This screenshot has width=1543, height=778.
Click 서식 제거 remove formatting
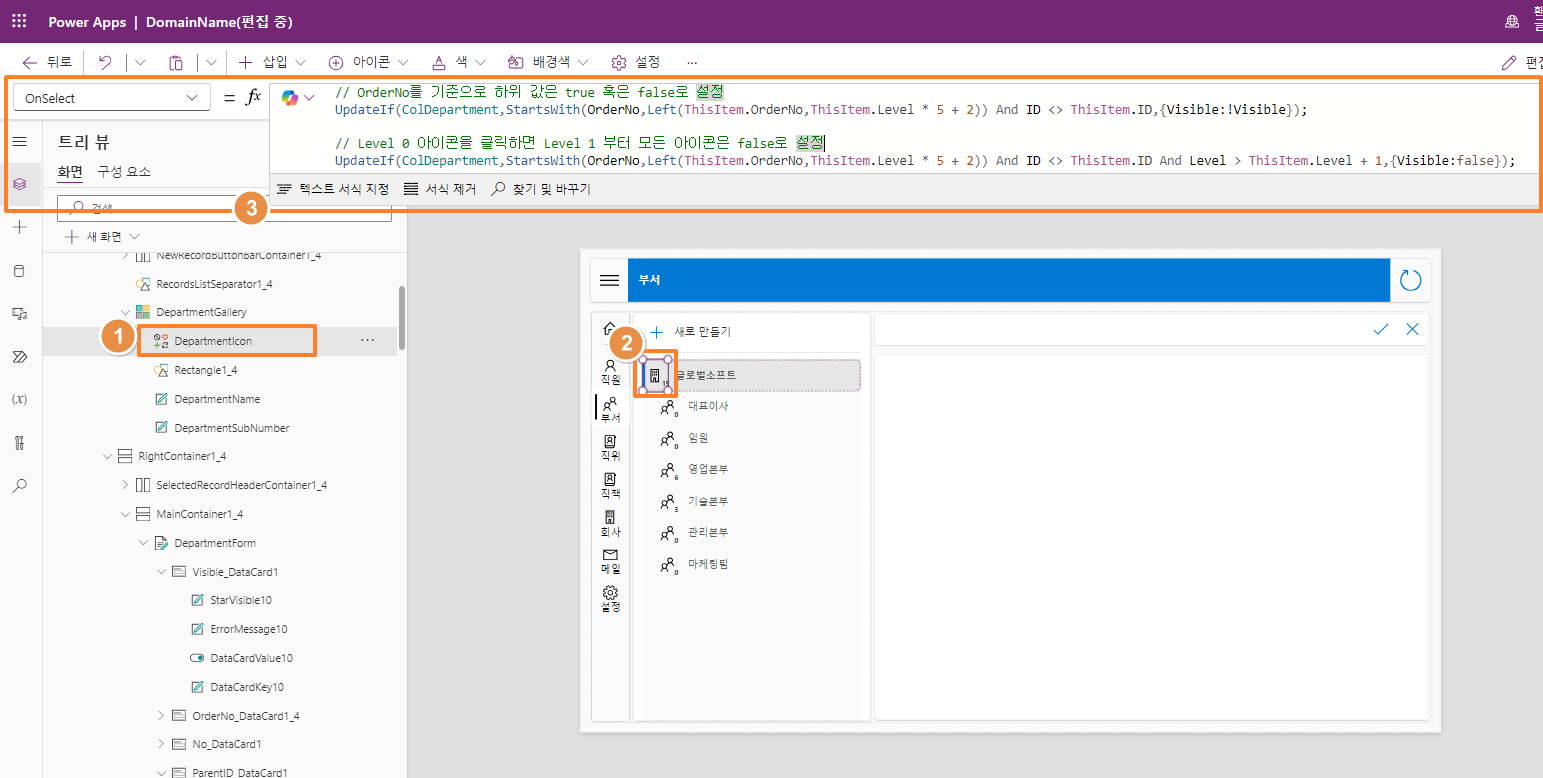440,188
